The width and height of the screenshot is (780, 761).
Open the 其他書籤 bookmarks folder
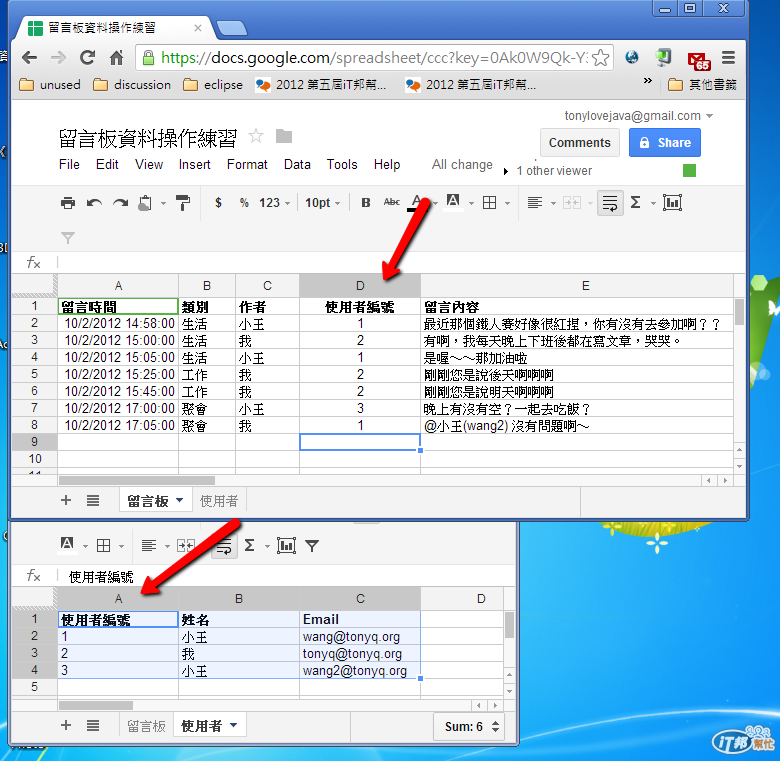[x=702, y=85]
